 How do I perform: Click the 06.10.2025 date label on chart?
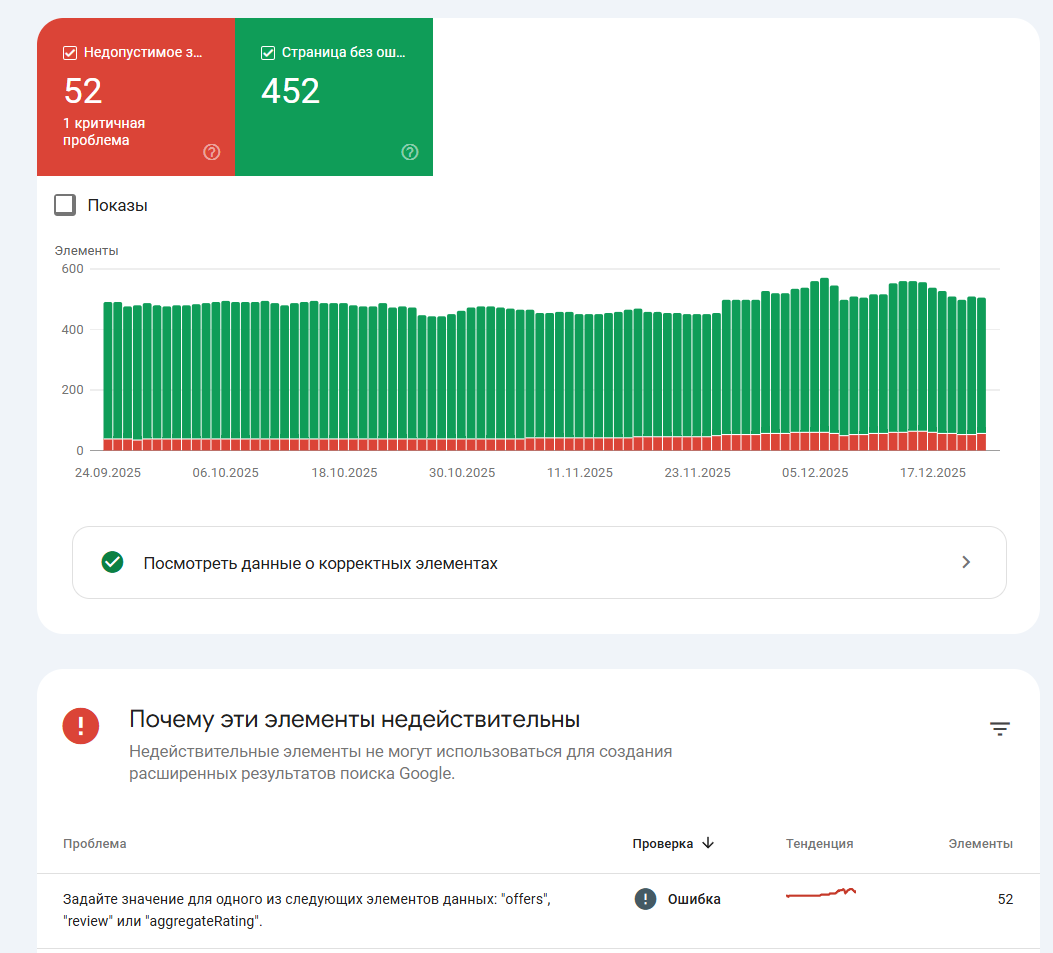point(226,473)
